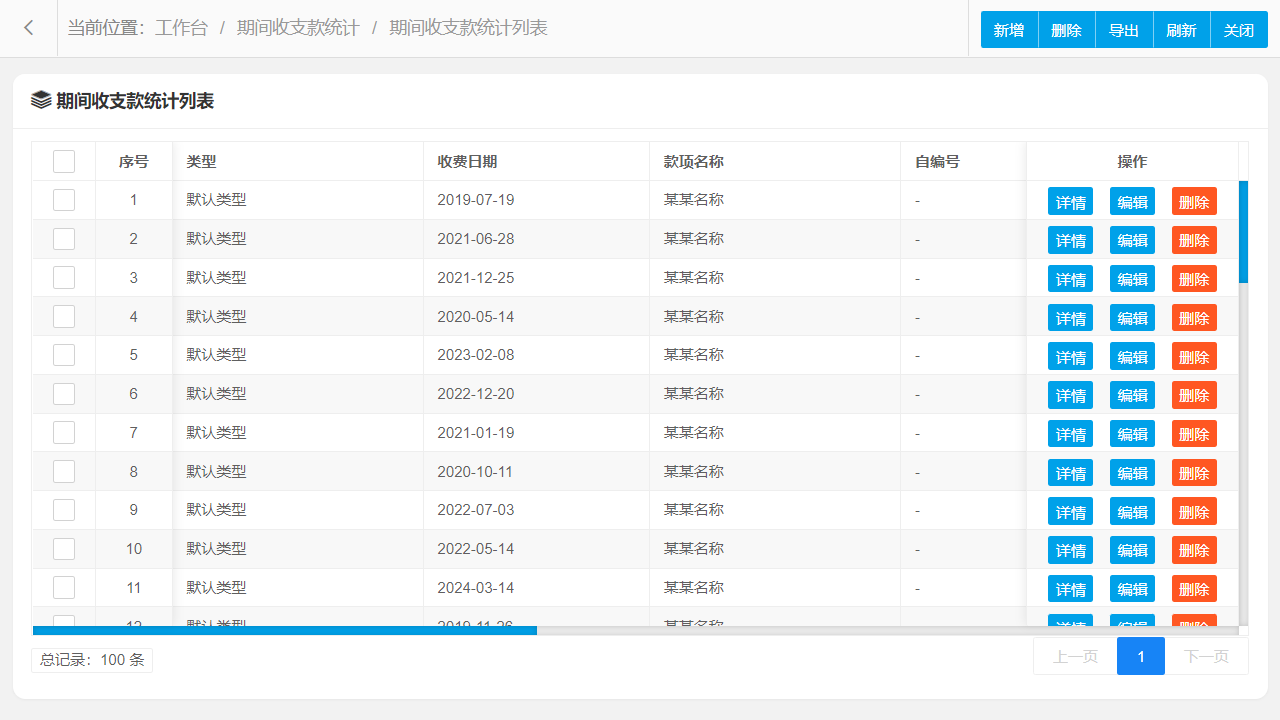This screenshot has width=1280, height=720.
Task: Click the vertical scrollbar thumb of the table
Action: point(1243,232)
